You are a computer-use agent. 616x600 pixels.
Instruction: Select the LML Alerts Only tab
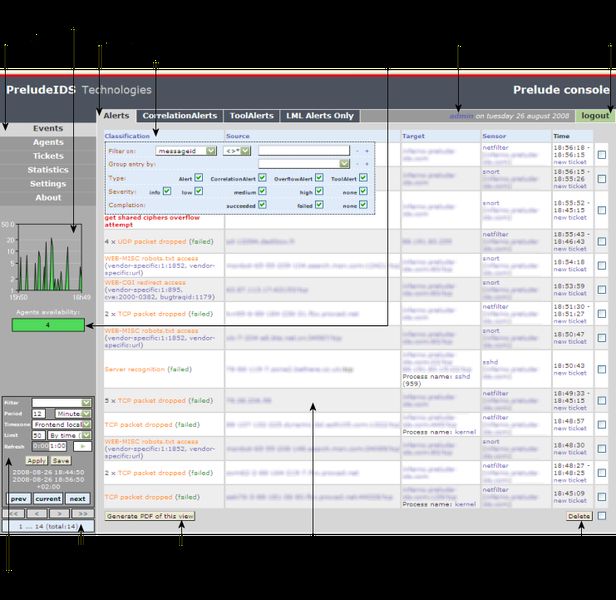(x=320, y=116)
